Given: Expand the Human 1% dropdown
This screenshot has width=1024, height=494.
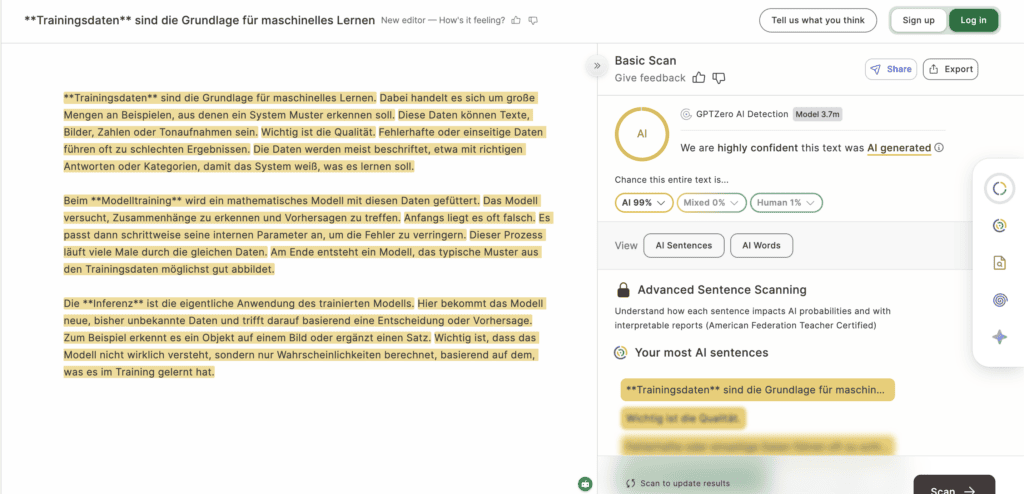Looking at the screenshot, I should pyautogui.click(x=786, y=203).
